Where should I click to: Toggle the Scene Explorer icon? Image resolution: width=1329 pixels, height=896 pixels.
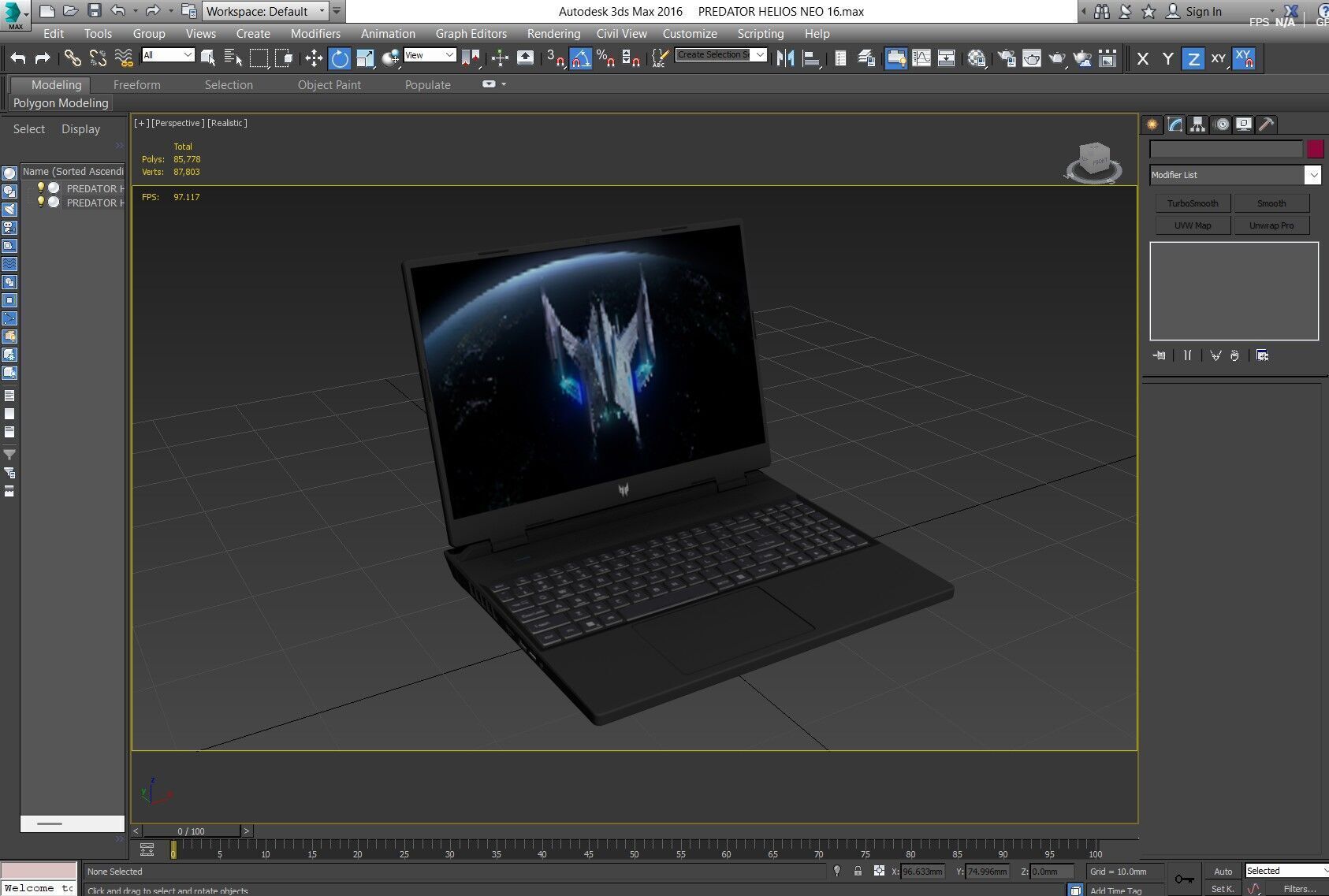[841, 58]
